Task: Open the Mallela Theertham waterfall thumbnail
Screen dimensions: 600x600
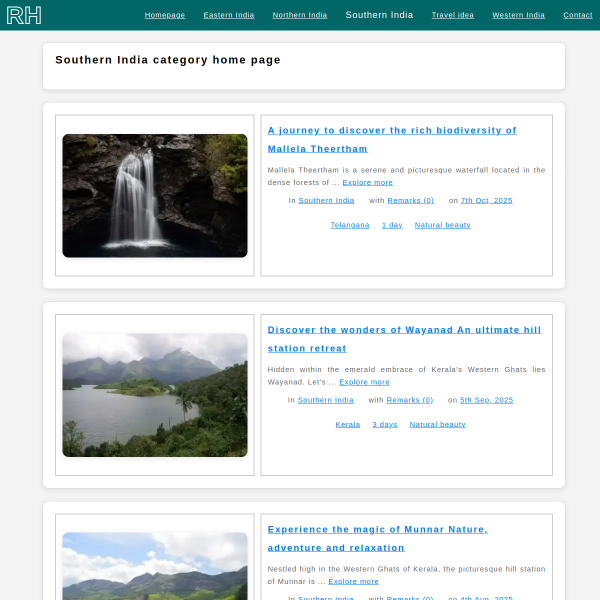Action: point(155,196)
